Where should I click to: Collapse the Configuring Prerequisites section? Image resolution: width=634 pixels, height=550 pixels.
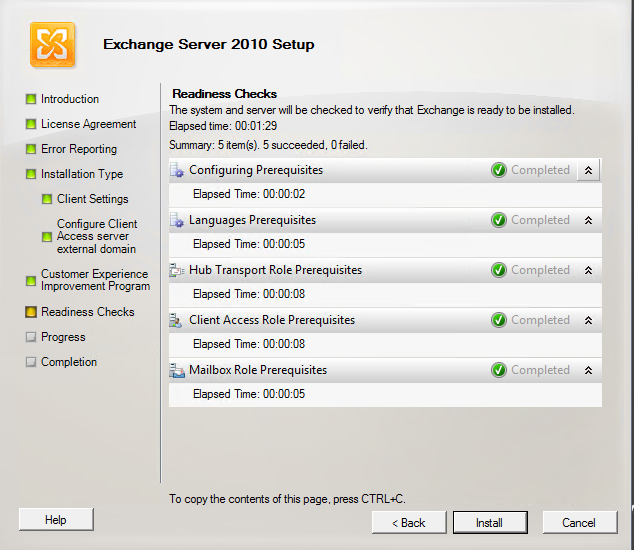tap(588, 170)
